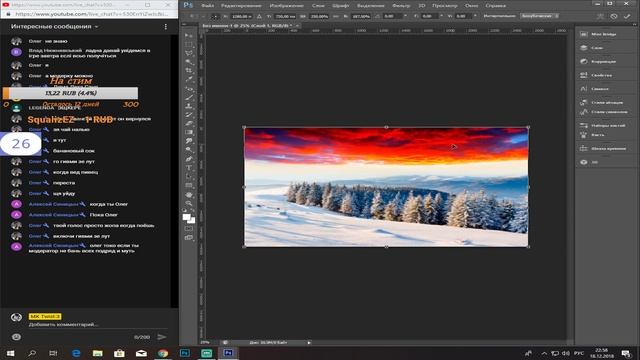Open the Кисть panel

point(592,135)
